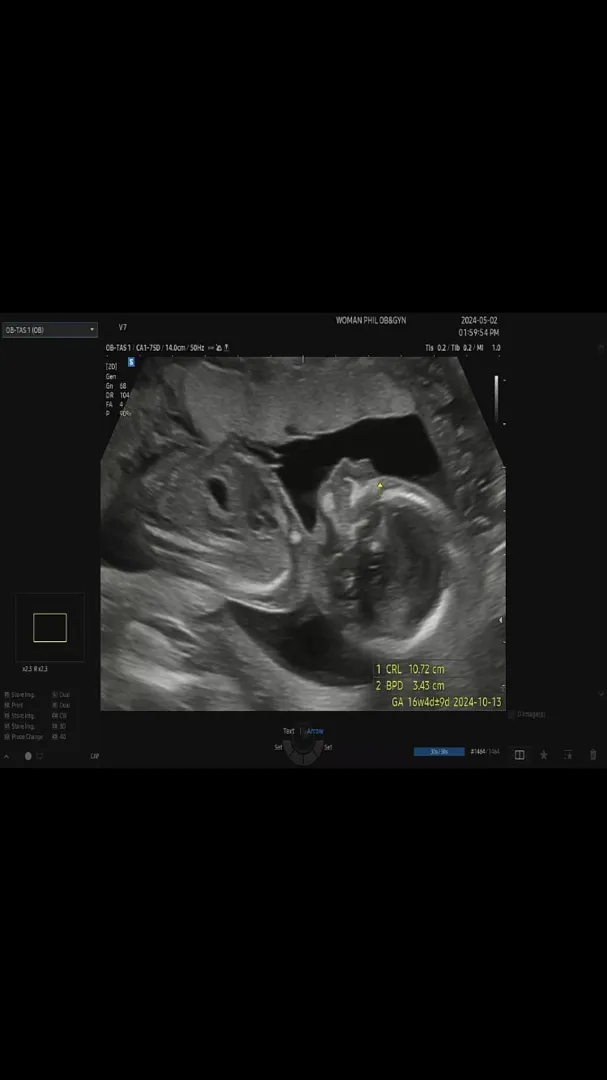Click the Gn 68 gain parameter
This screenshot has width=607, height=1080.
pos(116,386)
